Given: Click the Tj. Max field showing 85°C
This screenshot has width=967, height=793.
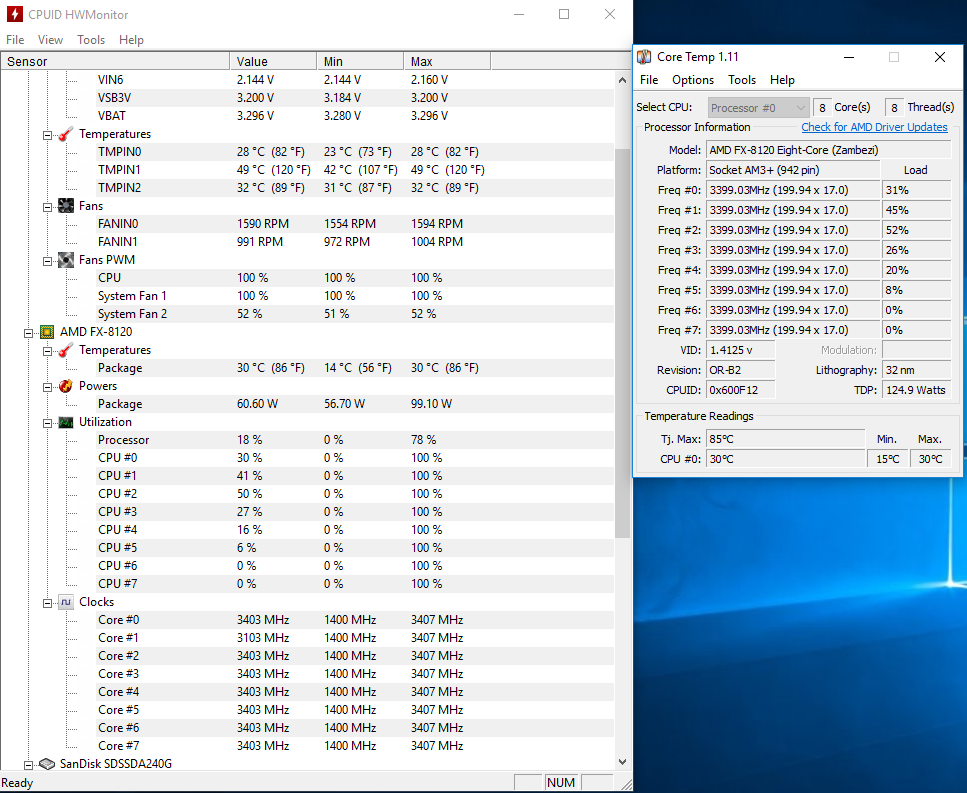Looking at the screenshot, I should click(785, 440).
